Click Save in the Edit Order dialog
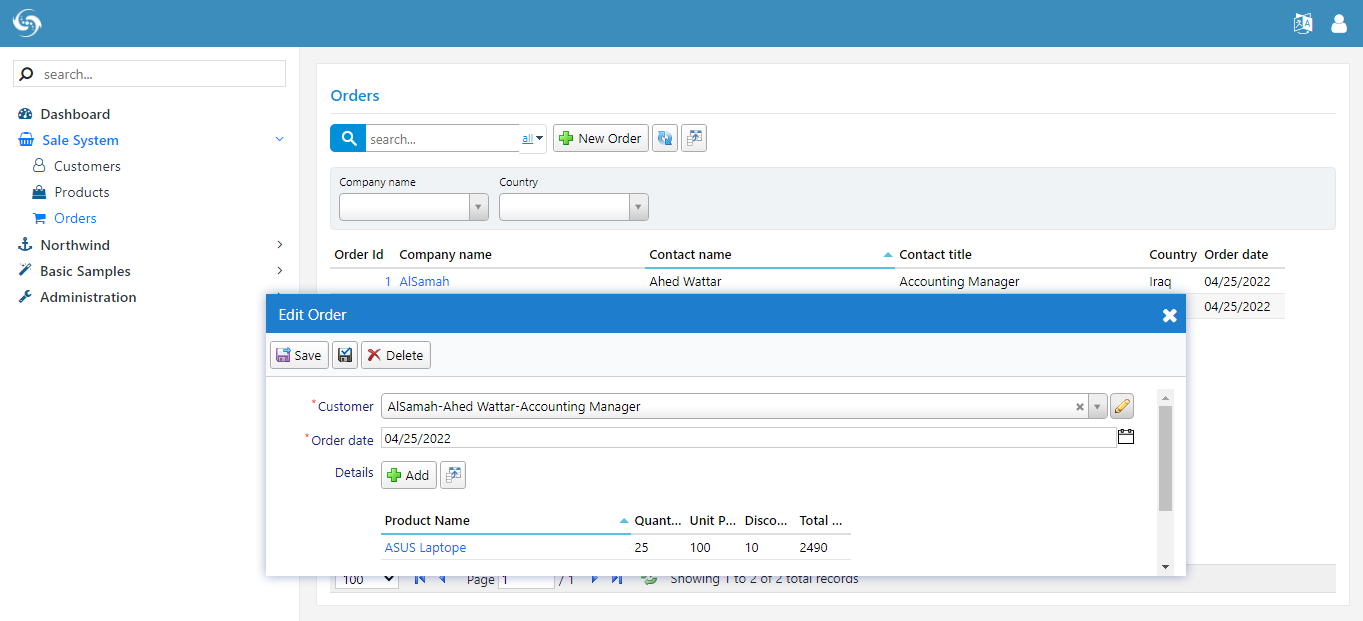 (299, 355)
